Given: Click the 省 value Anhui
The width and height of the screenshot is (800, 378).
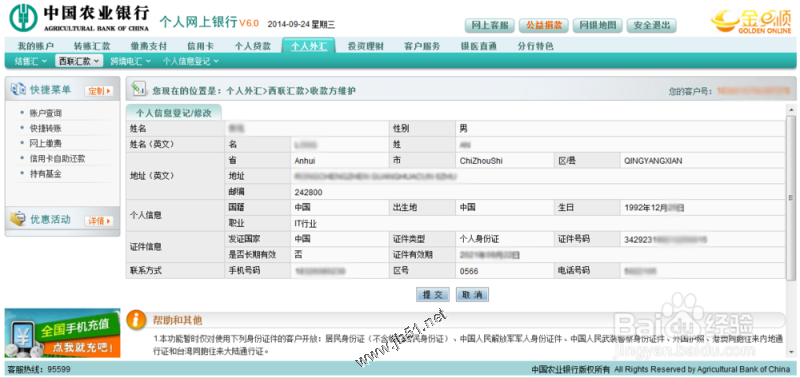Looking at the screenshot, I should click(x=305, y=161).
